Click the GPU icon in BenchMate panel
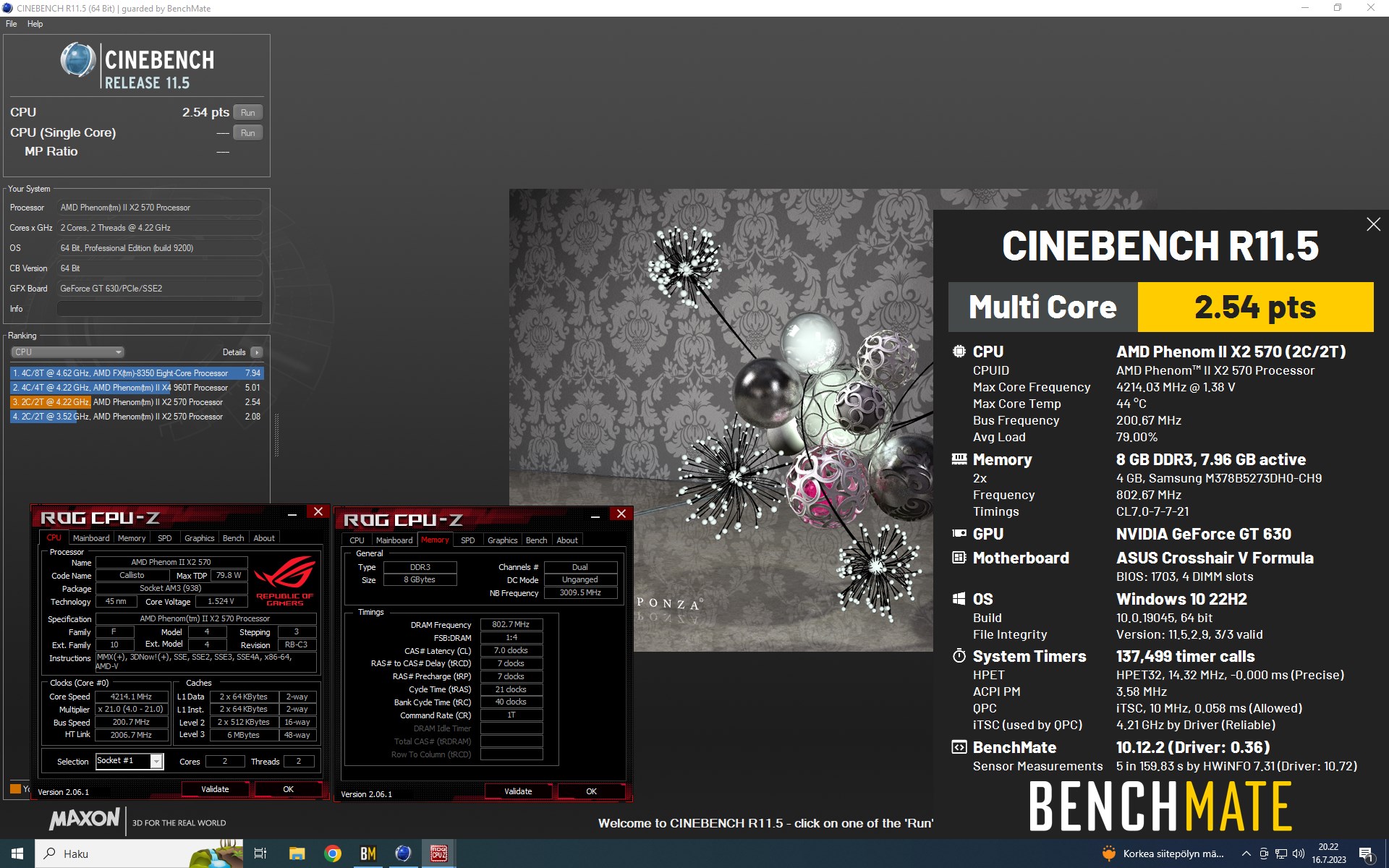Image resolution: width=1389 pixels, height=868 pixels. [959, 534]
